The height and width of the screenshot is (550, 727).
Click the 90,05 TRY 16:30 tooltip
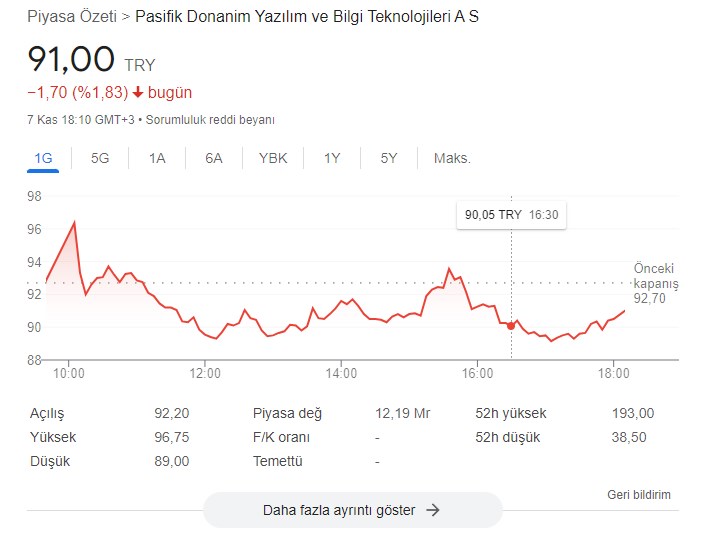(x=511, y=215)
